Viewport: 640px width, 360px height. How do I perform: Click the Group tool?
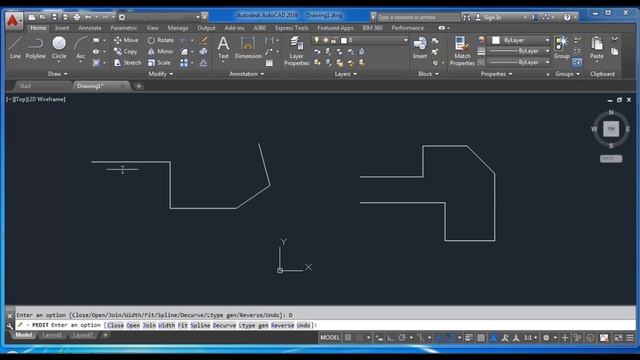coord(562,47)
